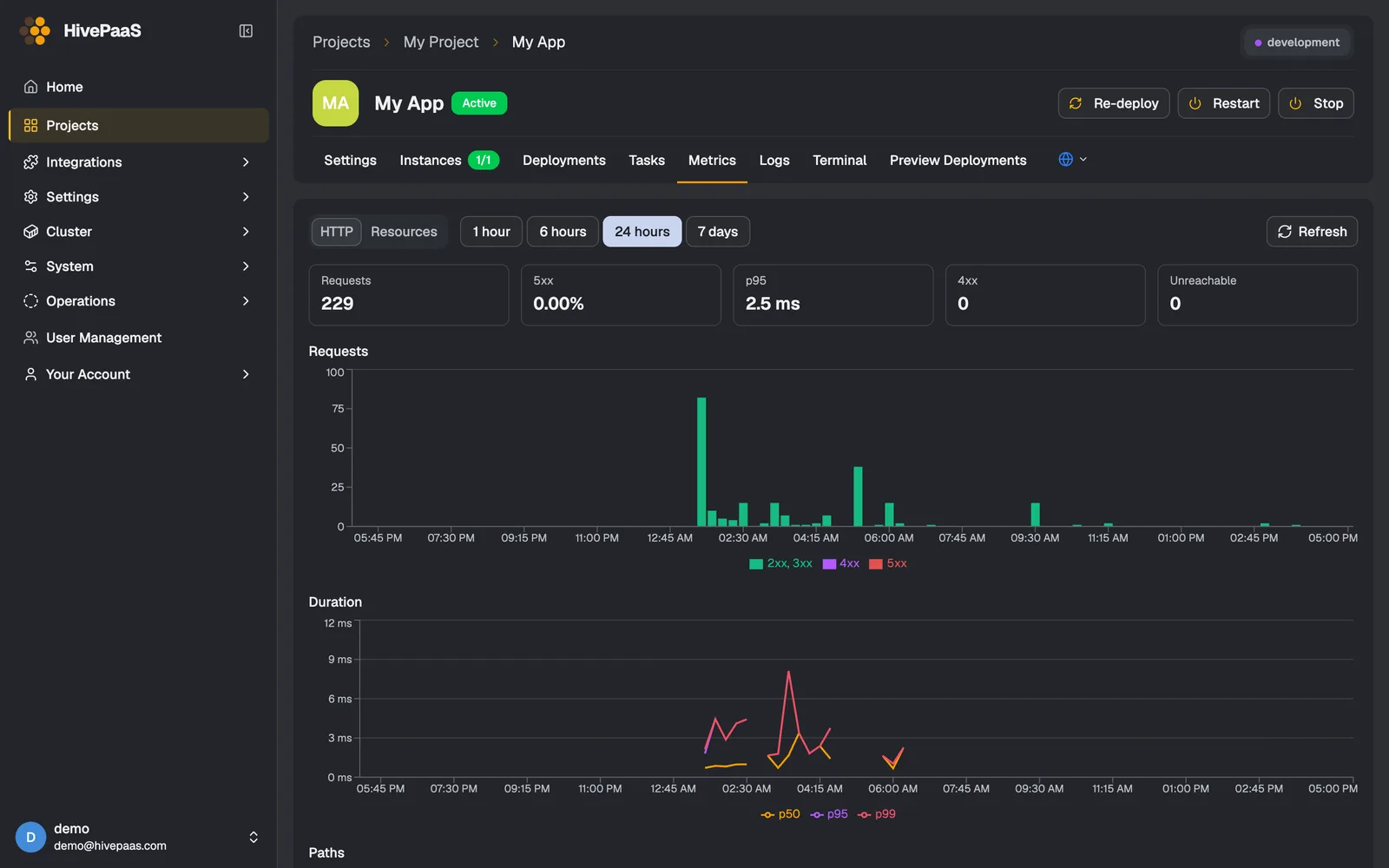Screen dimensions: 1389x868
Task: Click the Settings gear icon in the sidebar
Action: coord(30,197)
